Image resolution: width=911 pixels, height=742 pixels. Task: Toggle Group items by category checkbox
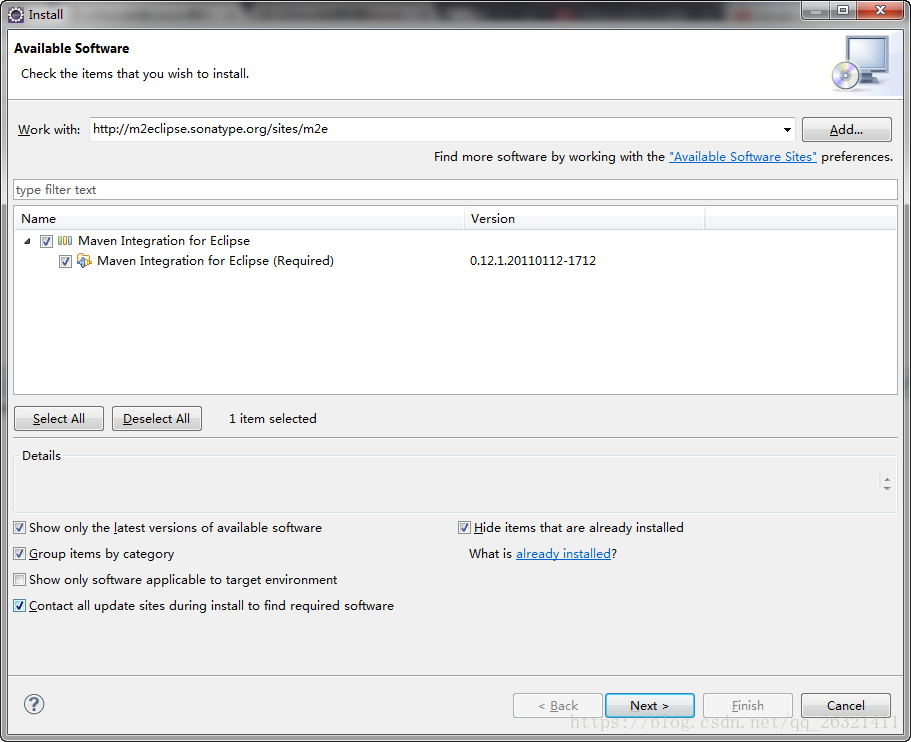point(20,554)
